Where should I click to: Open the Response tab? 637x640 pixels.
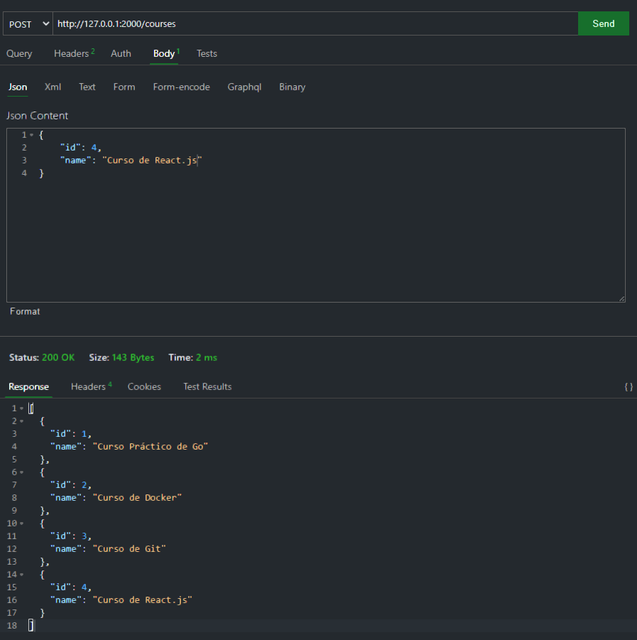[x=29, y=387]
